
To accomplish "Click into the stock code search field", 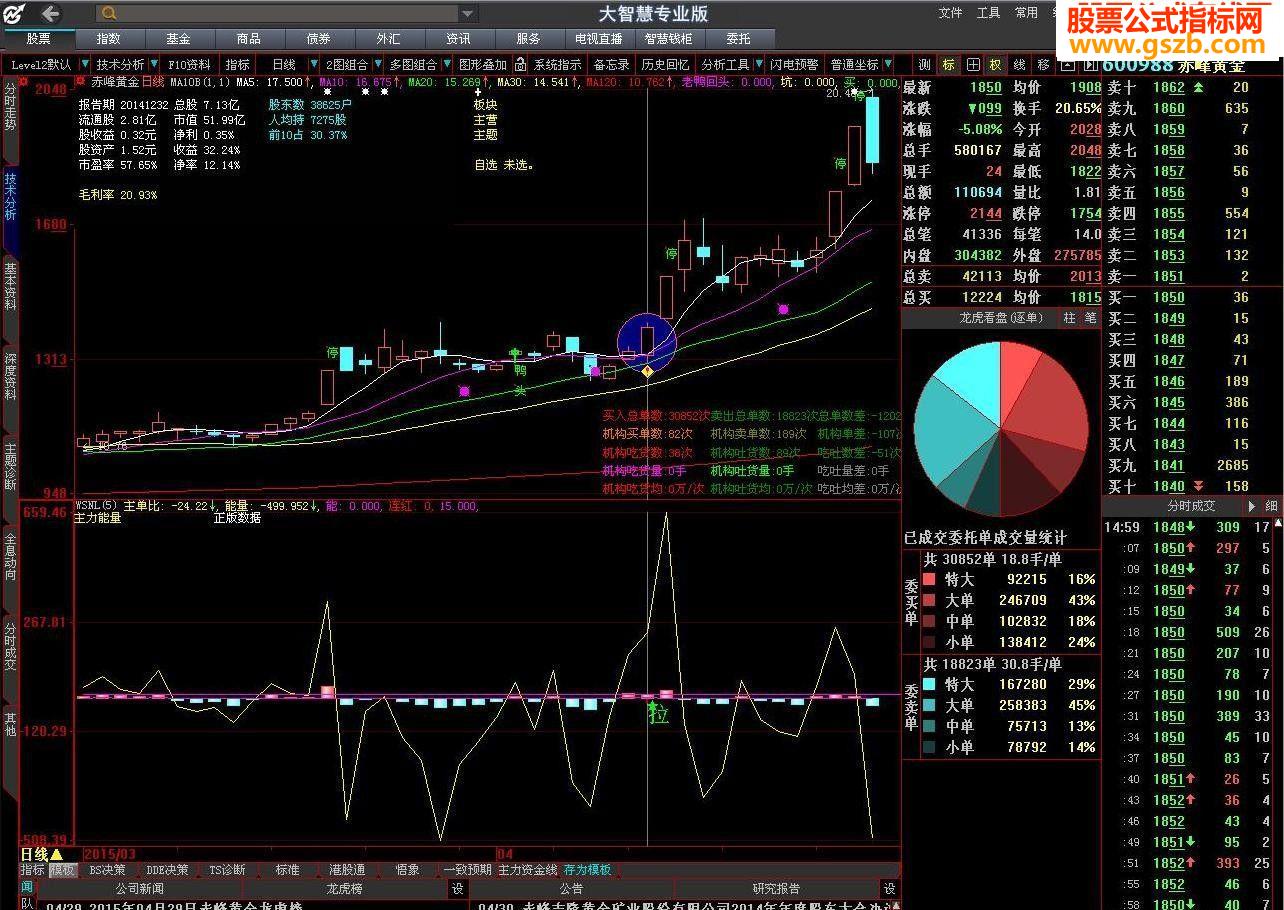I will pos(287,13).
